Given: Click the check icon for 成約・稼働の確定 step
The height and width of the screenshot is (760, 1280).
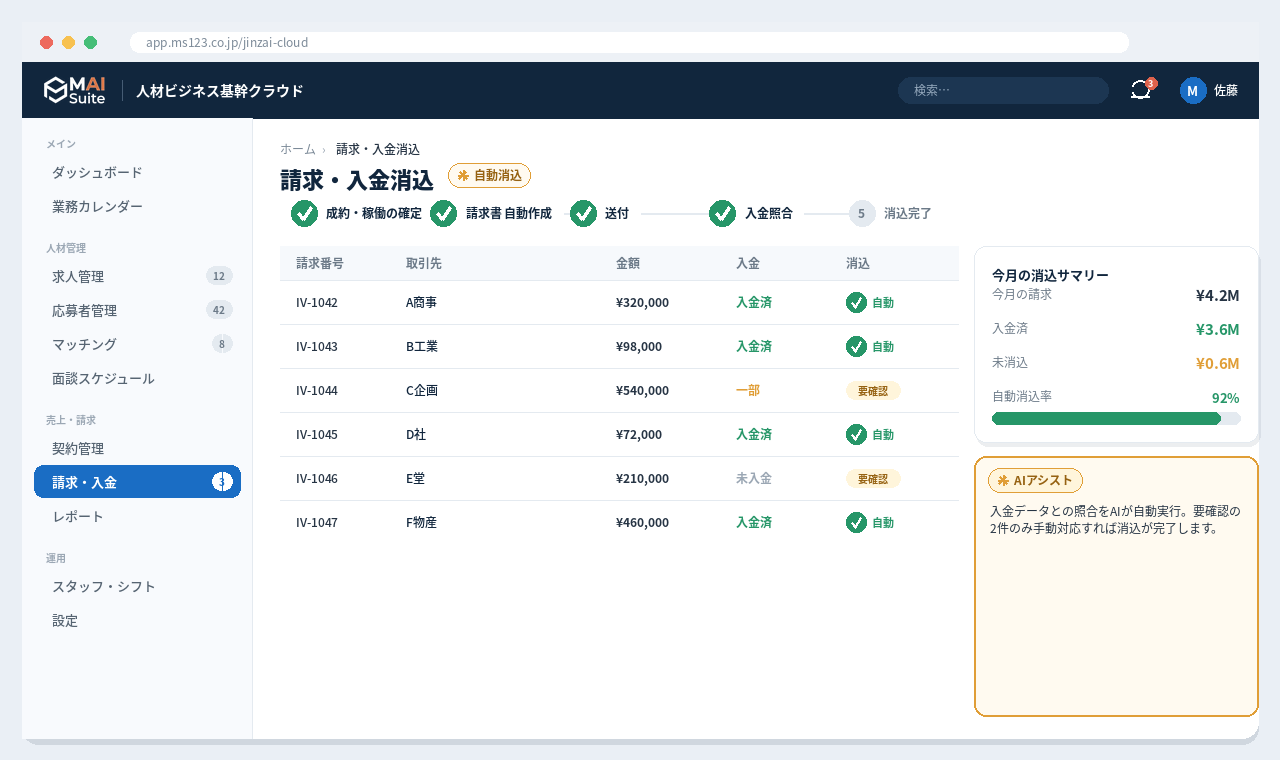Looking at the screenshot, I should pyautogui.click(x=304, y=213).
